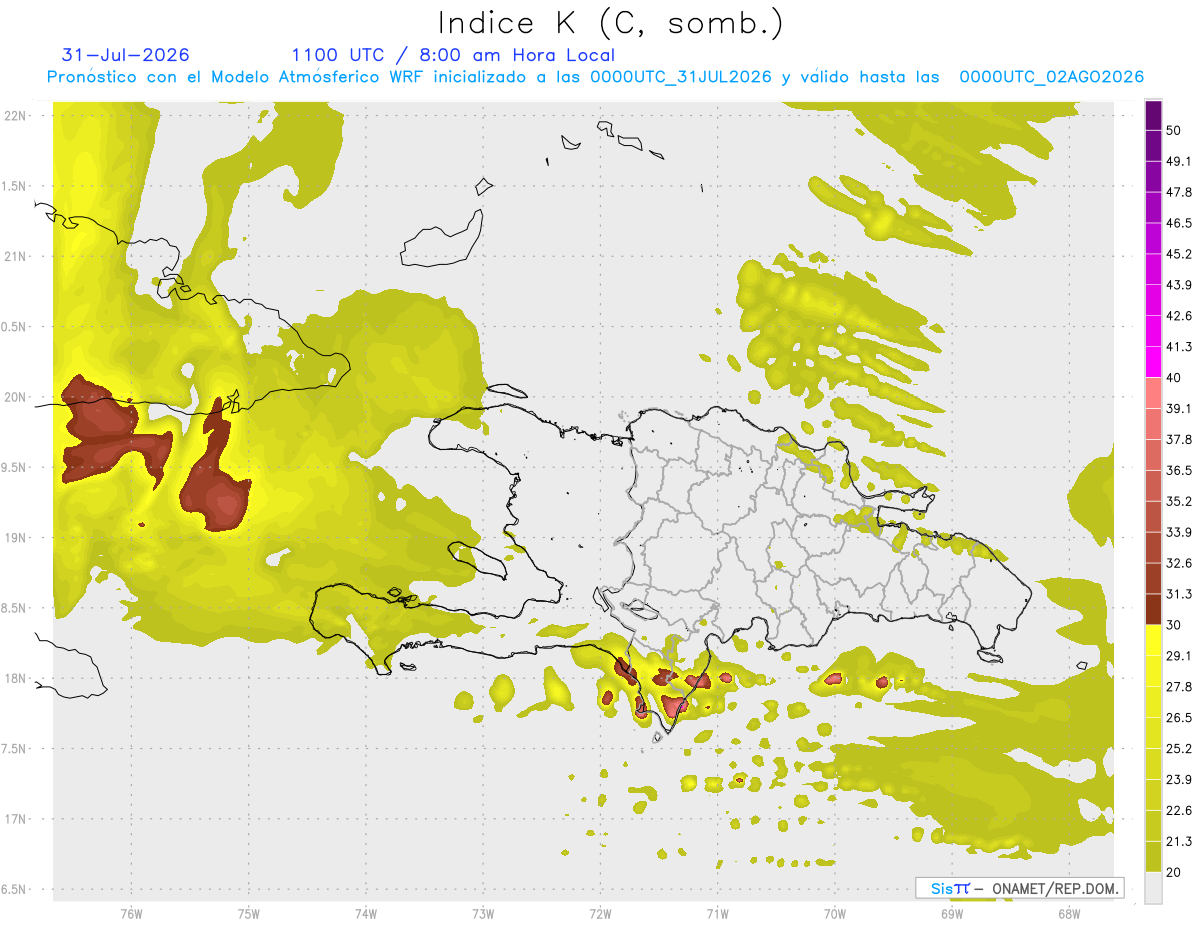Select light gray colorbar segment below 20

(1153, 887)
